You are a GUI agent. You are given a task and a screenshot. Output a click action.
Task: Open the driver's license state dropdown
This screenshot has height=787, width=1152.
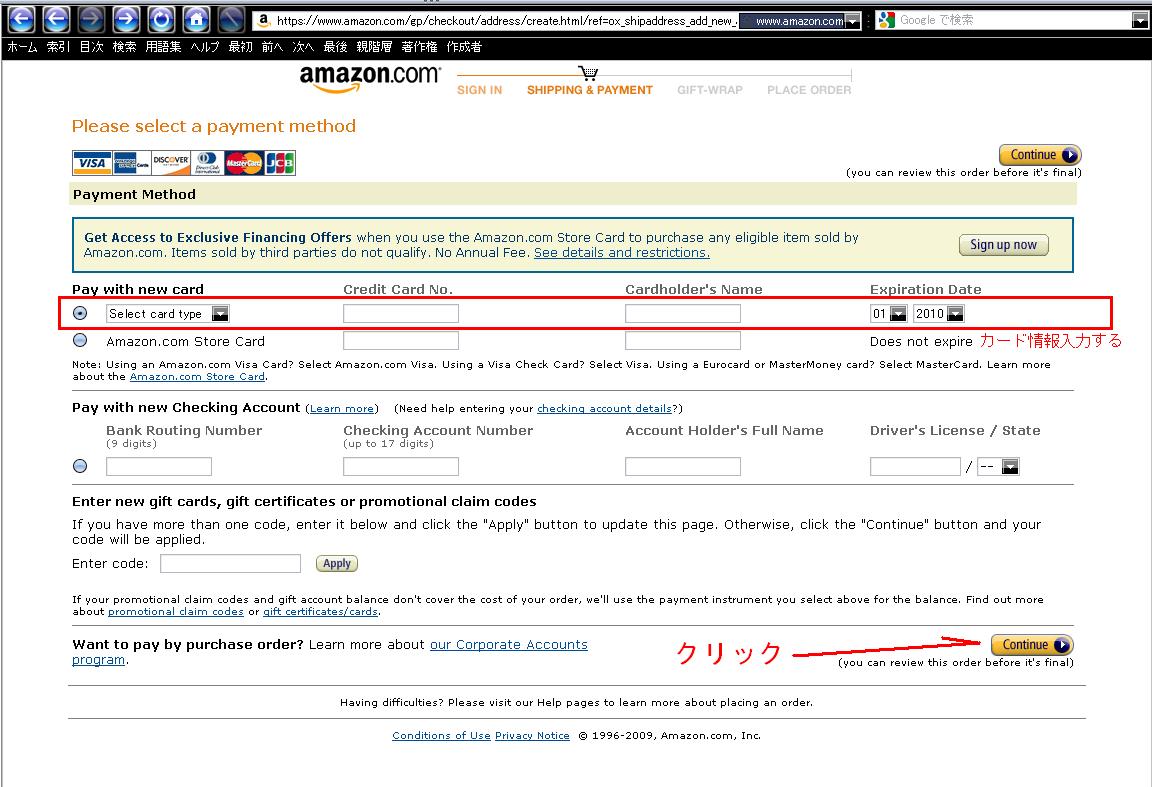(x=998, y=467)
